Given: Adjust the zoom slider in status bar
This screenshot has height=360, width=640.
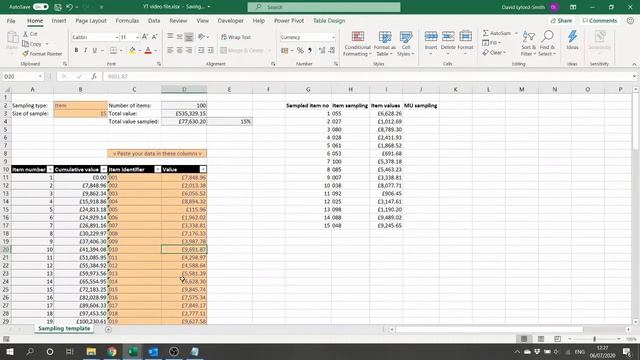Looking at the screenshot, I should [x=595, y=339].
